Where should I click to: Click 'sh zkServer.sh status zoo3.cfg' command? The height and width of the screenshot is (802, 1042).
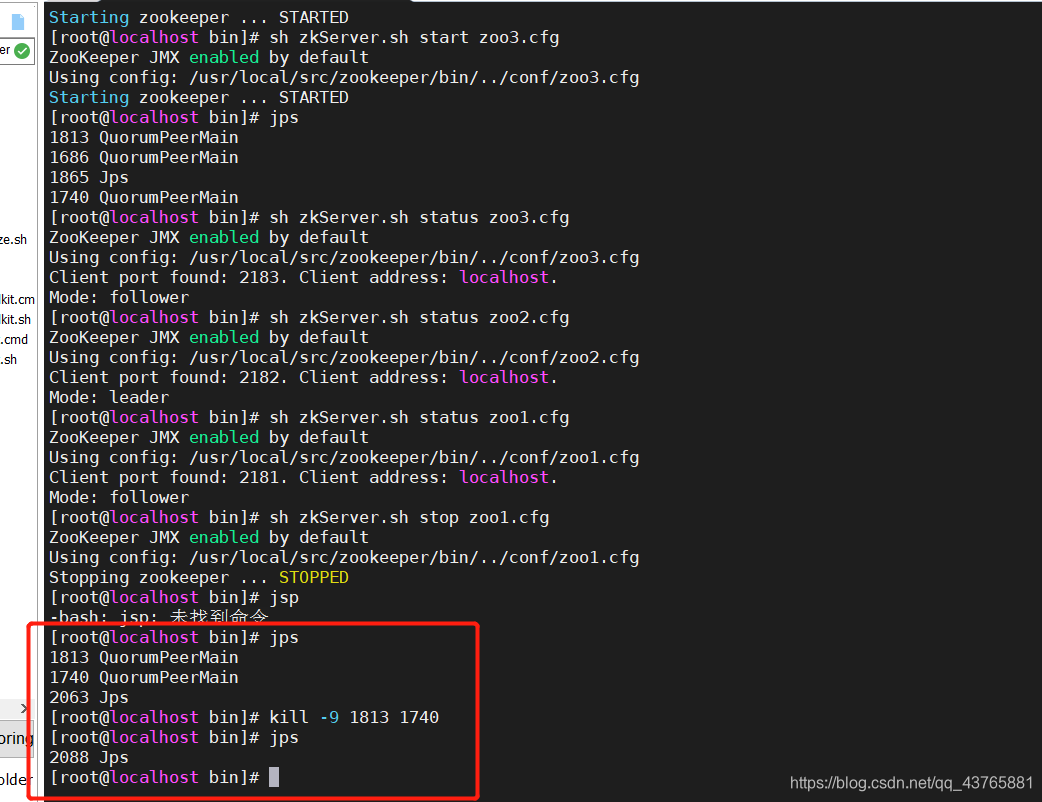(x=419, y=217)
